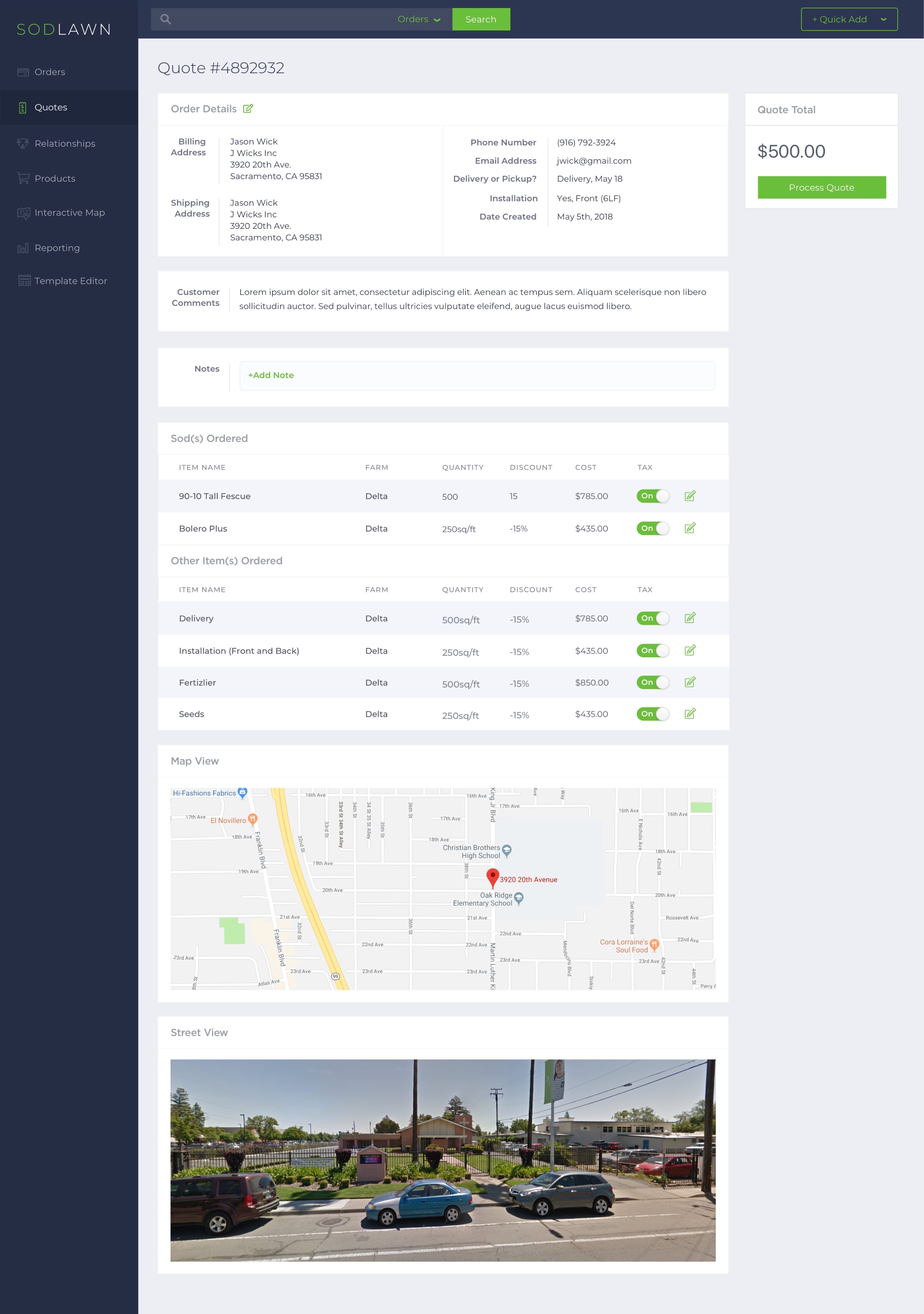This screenshot has width=924, height=1314.
Task: Click the + Quick Add button
Action: tap(849, 20)
